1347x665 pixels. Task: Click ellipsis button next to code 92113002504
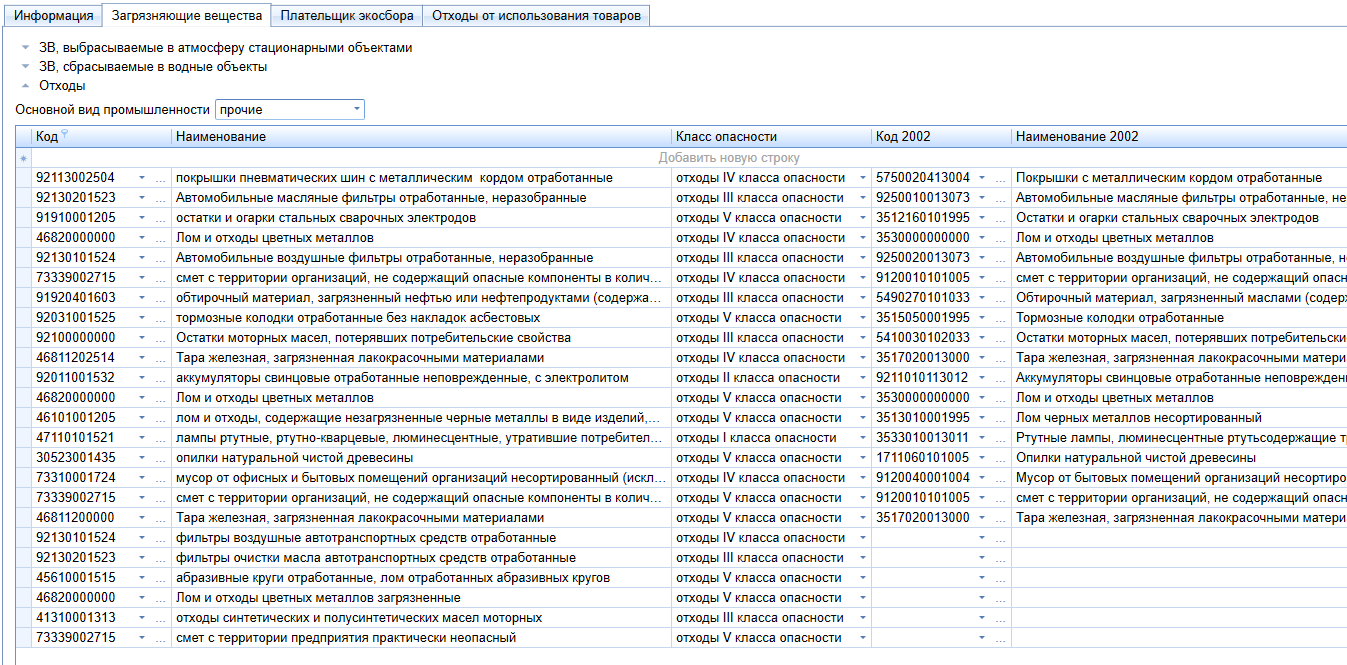click(161, 178)
